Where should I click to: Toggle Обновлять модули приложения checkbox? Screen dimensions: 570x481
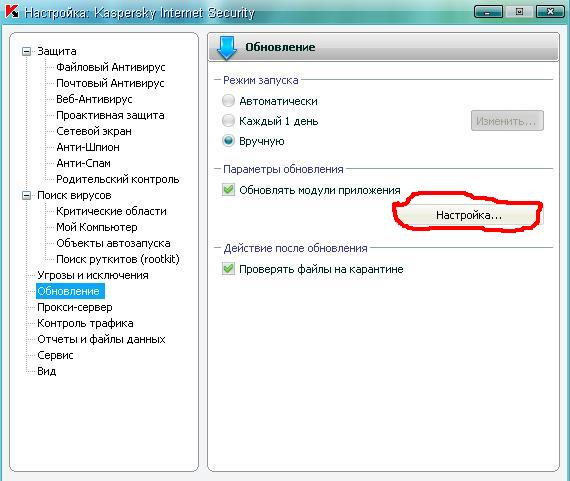click(228, 190)
